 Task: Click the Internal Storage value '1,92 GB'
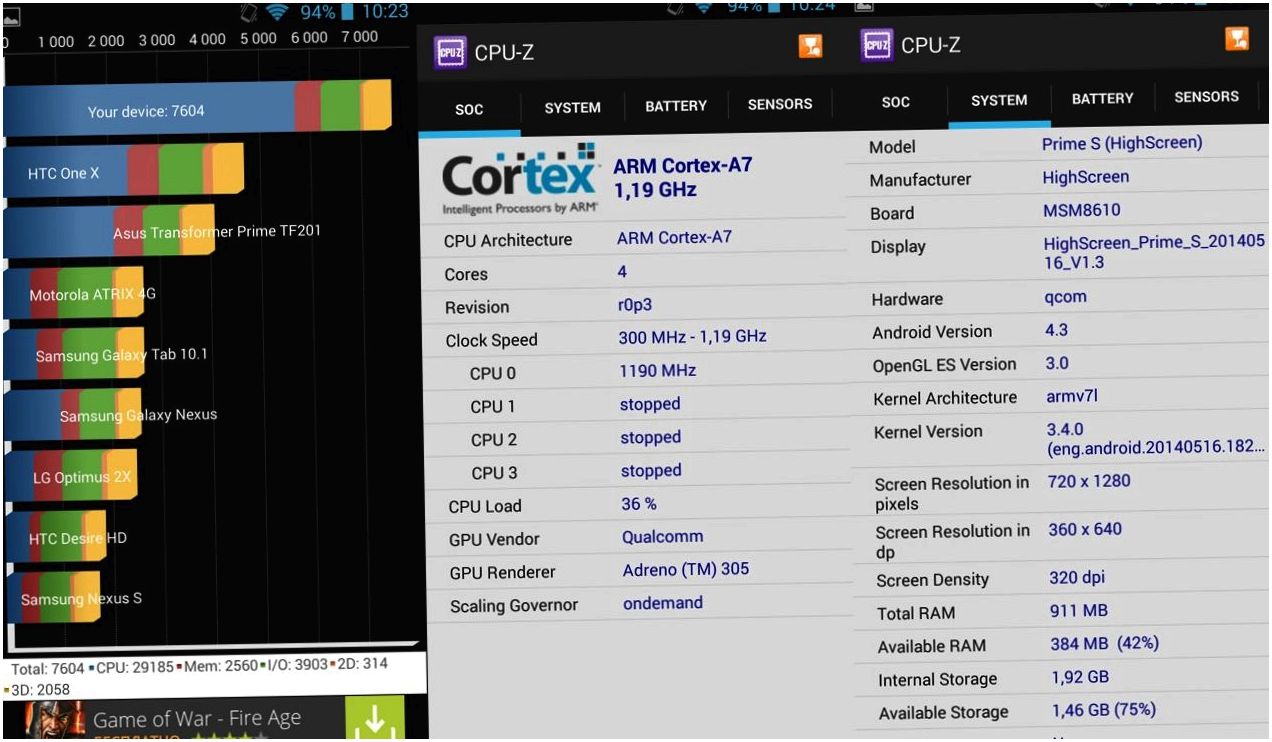tap(1080, 677)
